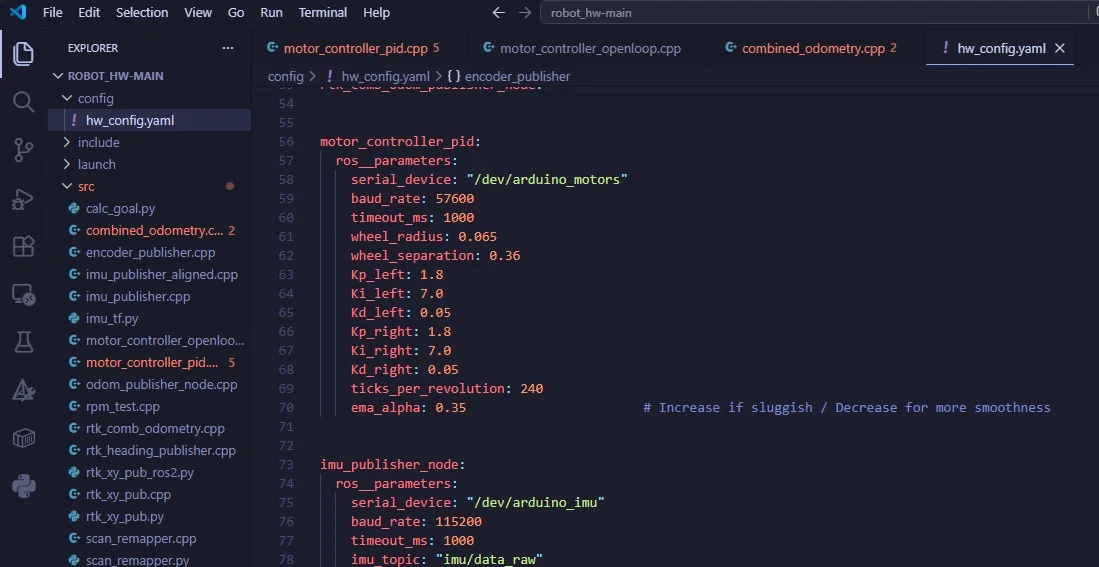
Task: Open imu_tf.py in explorer
Action: (x=149, y=319)
